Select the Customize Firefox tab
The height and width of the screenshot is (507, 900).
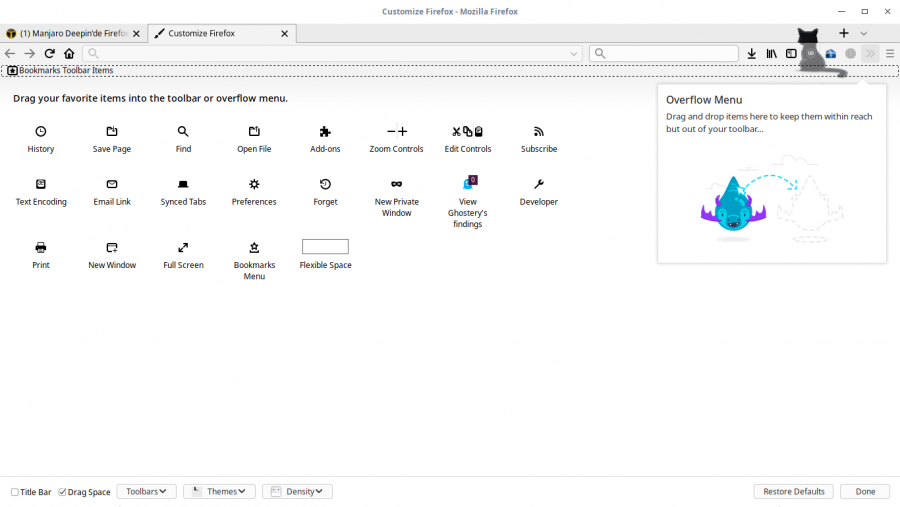pyautogui.click(x=222, y=33)
